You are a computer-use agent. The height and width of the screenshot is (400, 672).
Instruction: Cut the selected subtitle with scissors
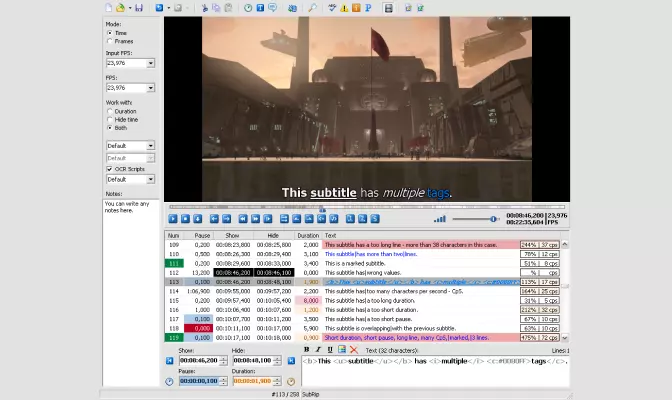[204, 8]
